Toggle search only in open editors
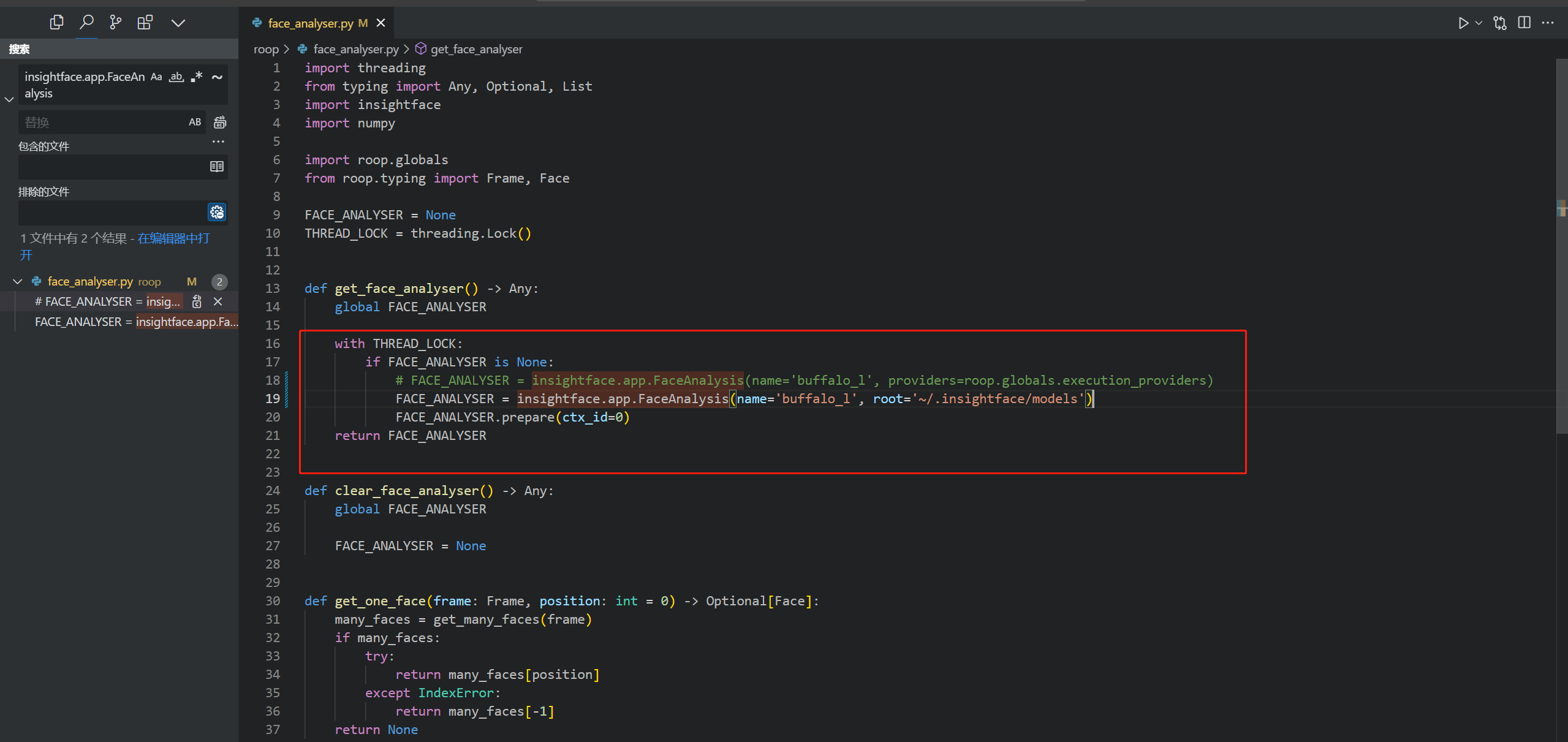 click(217, 166)
